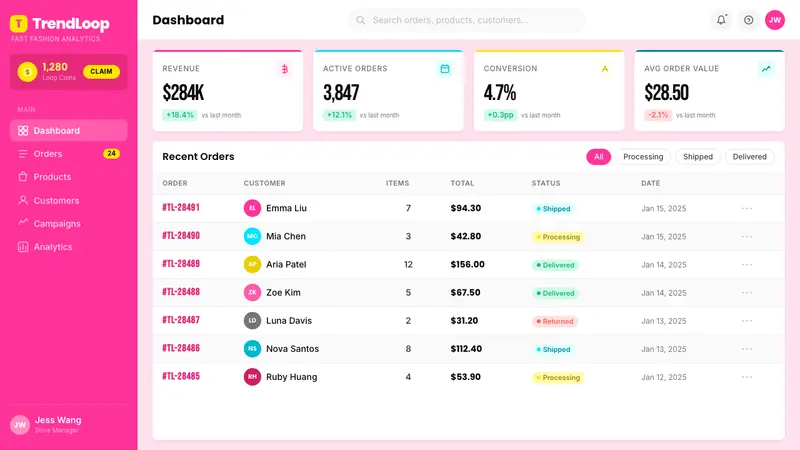The height and width of the screenshot is (450, 800).
Task: Click the Products bag icon in sidebar
Action: click(x=23, y=177)
